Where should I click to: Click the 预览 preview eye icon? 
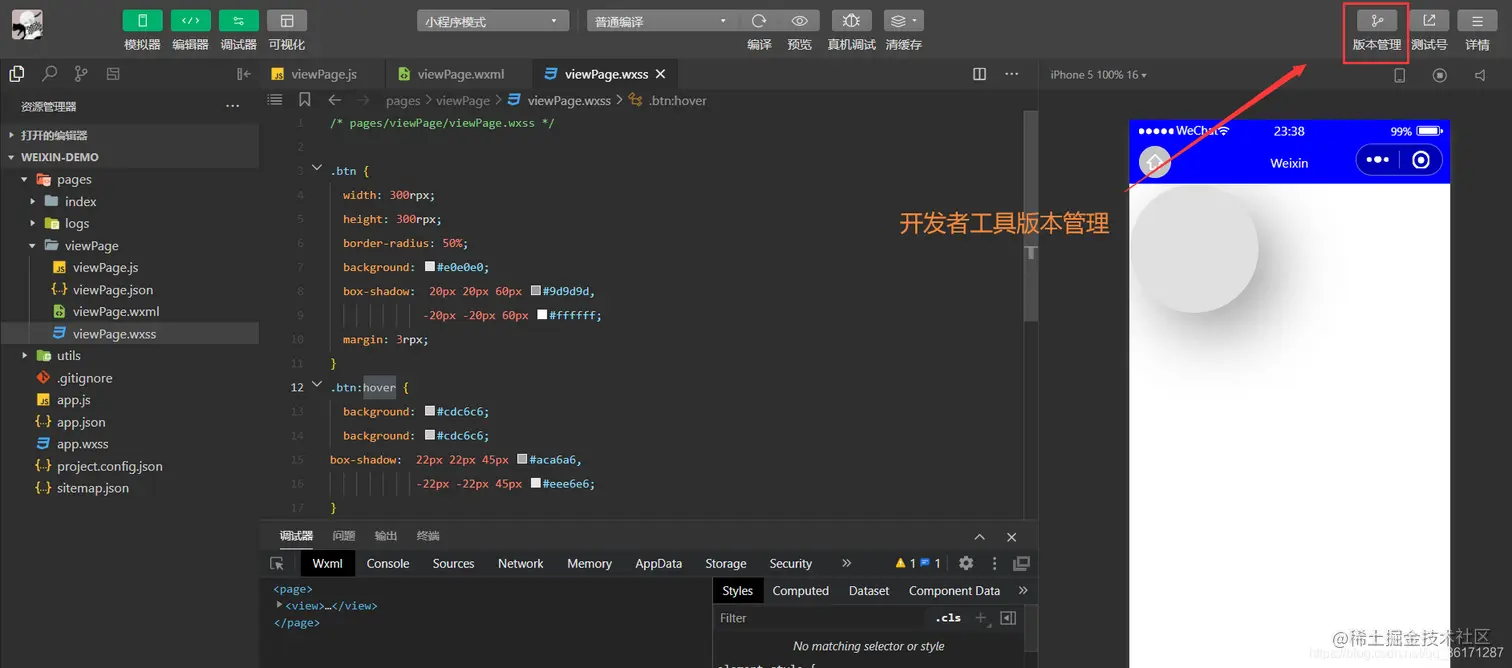pos(799,21)
